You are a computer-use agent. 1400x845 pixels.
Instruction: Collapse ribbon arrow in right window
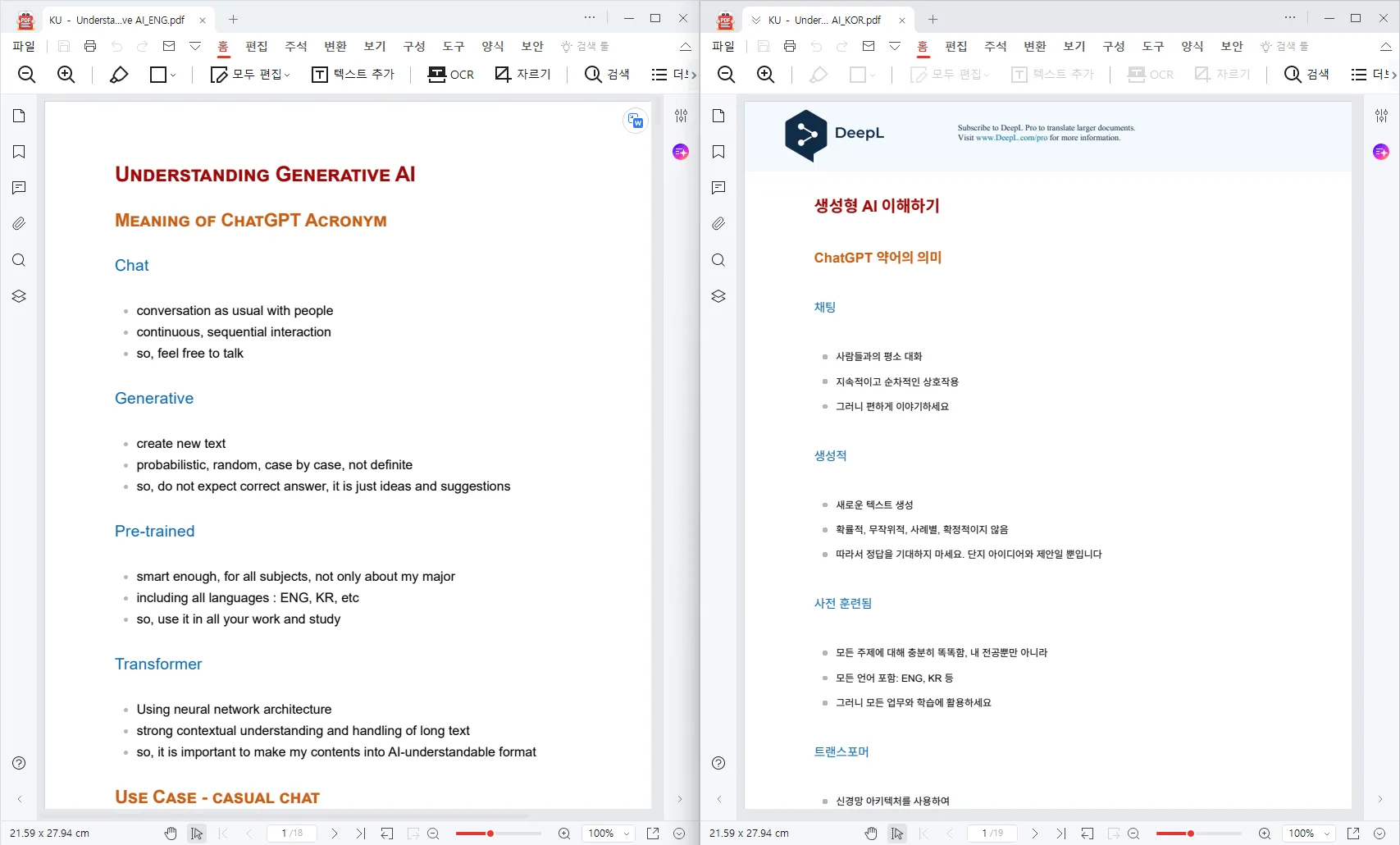point(1386,47)
